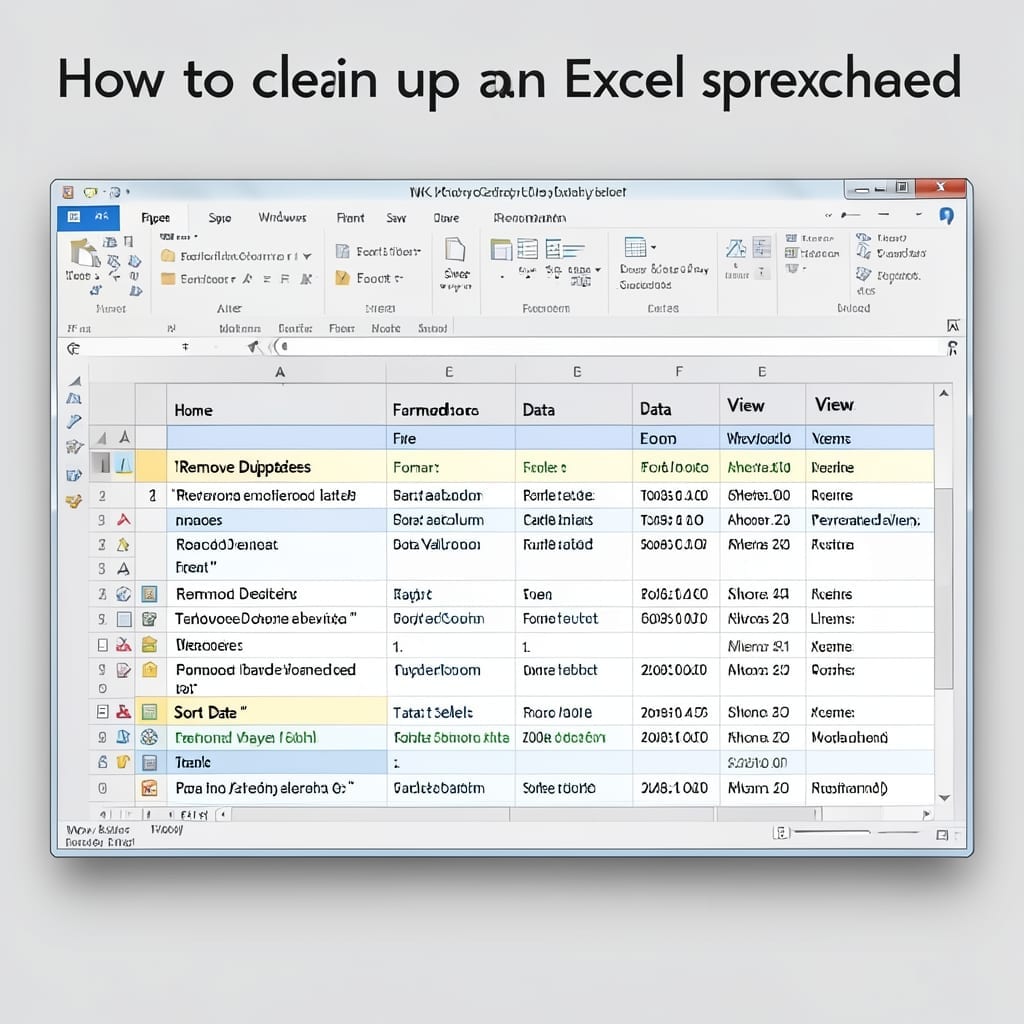Image resolution: width=1024 pixels, height=1024 pixels.
Task: Click the orange icon at sidebar bottom
Action: click(74, 501)
